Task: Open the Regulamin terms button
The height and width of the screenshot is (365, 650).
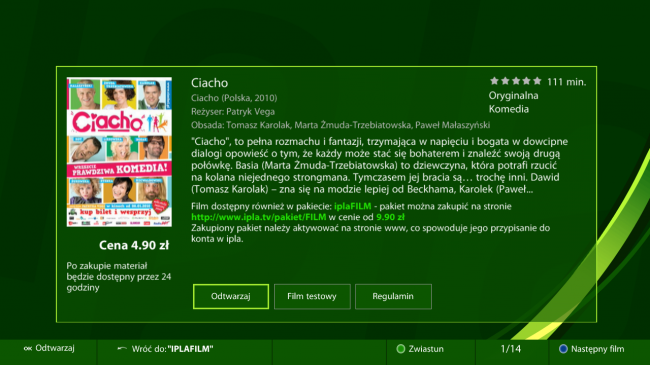Action: pyautogui.click(x=393, y=296)
